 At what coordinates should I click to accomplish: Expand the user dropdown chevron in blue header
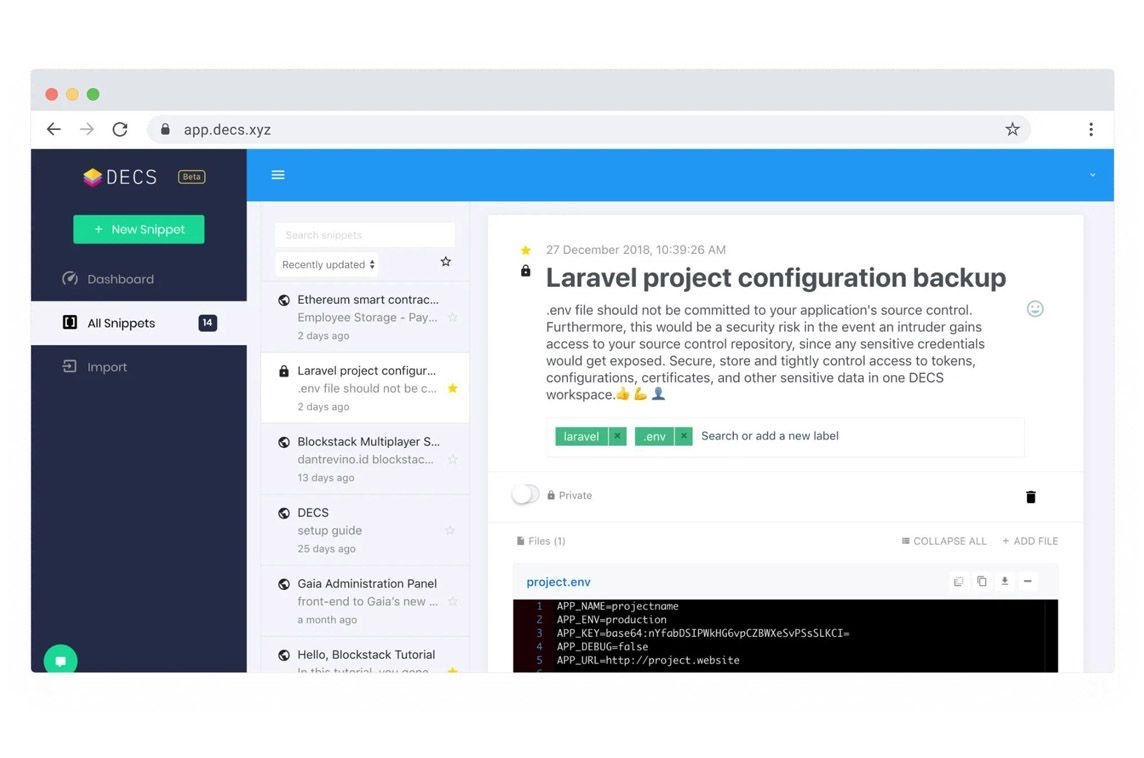pyautogui.click(x=1092, y=175)
